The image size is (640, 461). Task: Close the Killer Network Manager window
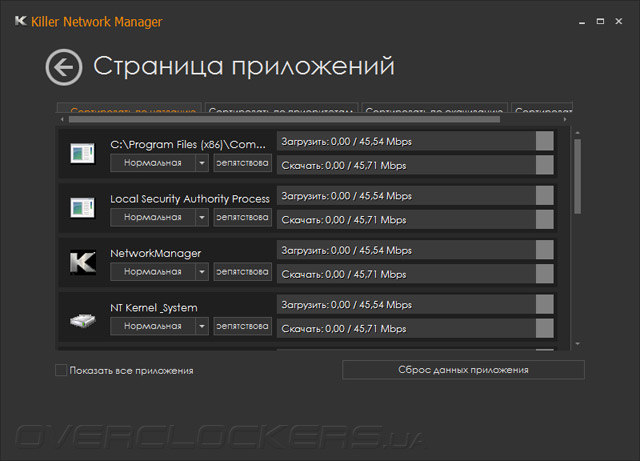pyautogui.click(x=619, y=21)
